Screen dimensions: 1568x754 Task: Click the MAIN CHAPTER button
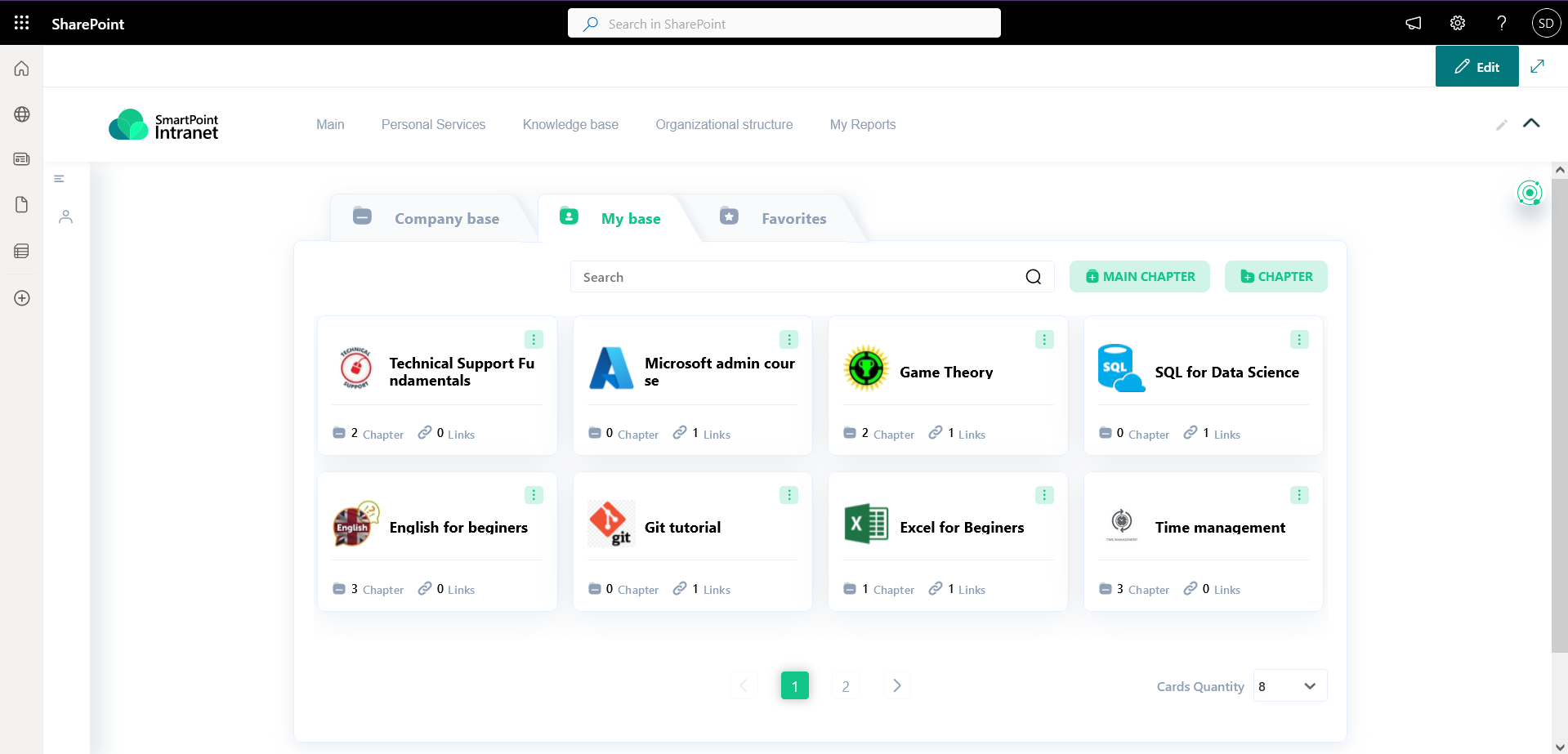[1139, 276]
